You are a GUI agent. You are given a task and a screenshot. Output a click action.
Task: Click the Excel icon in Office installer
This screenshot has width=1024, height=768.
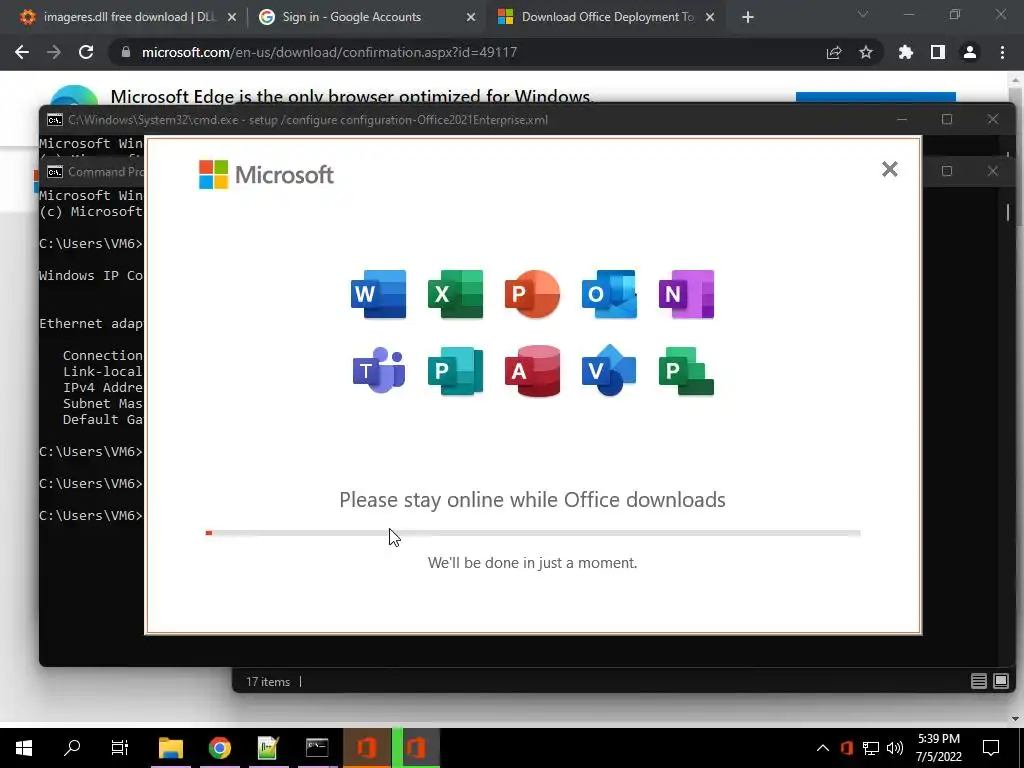coord(455,294)
